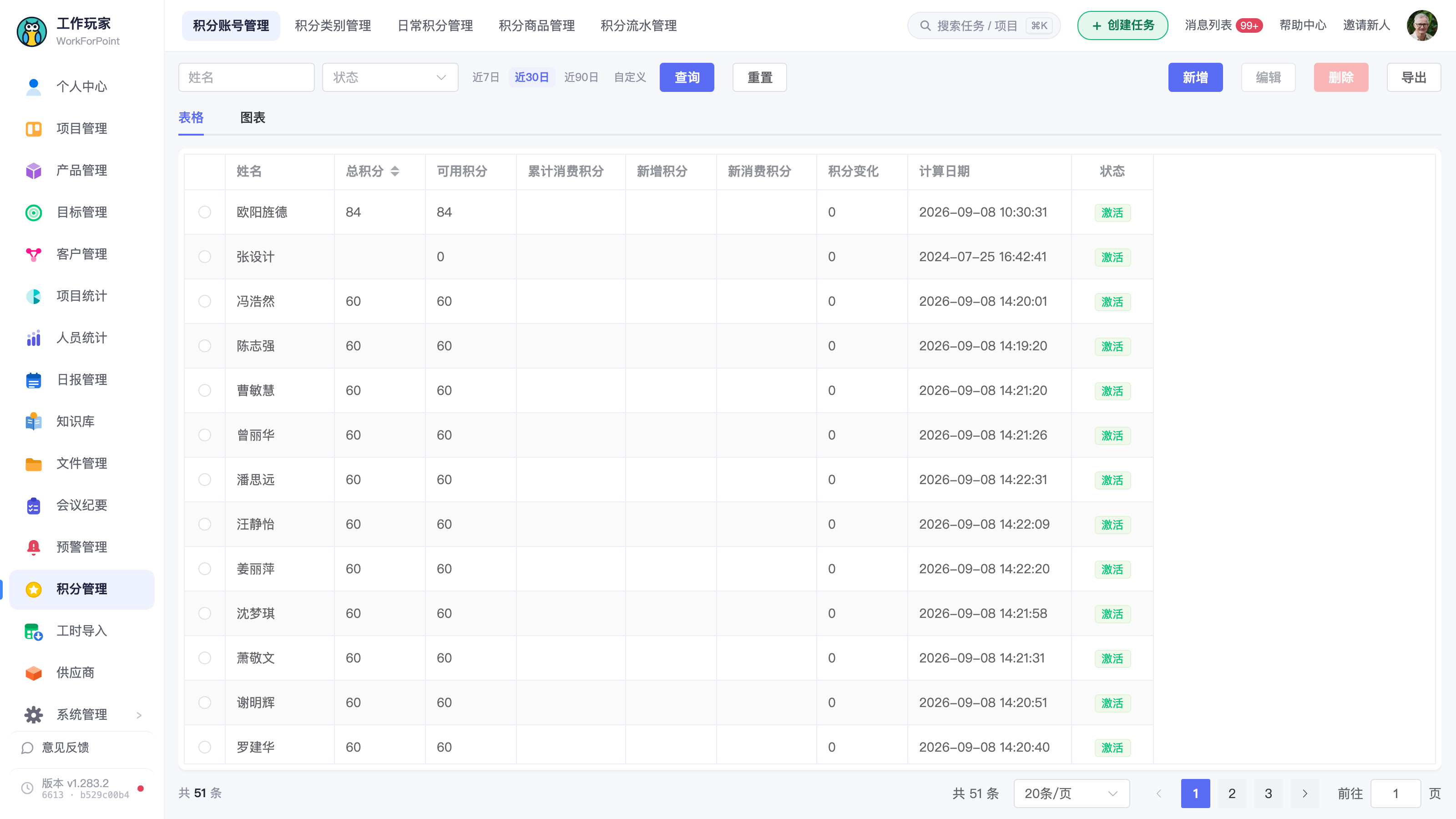Select the 近7日 date range
Screen dimensions: 1456x819
[x=485, y=77]
